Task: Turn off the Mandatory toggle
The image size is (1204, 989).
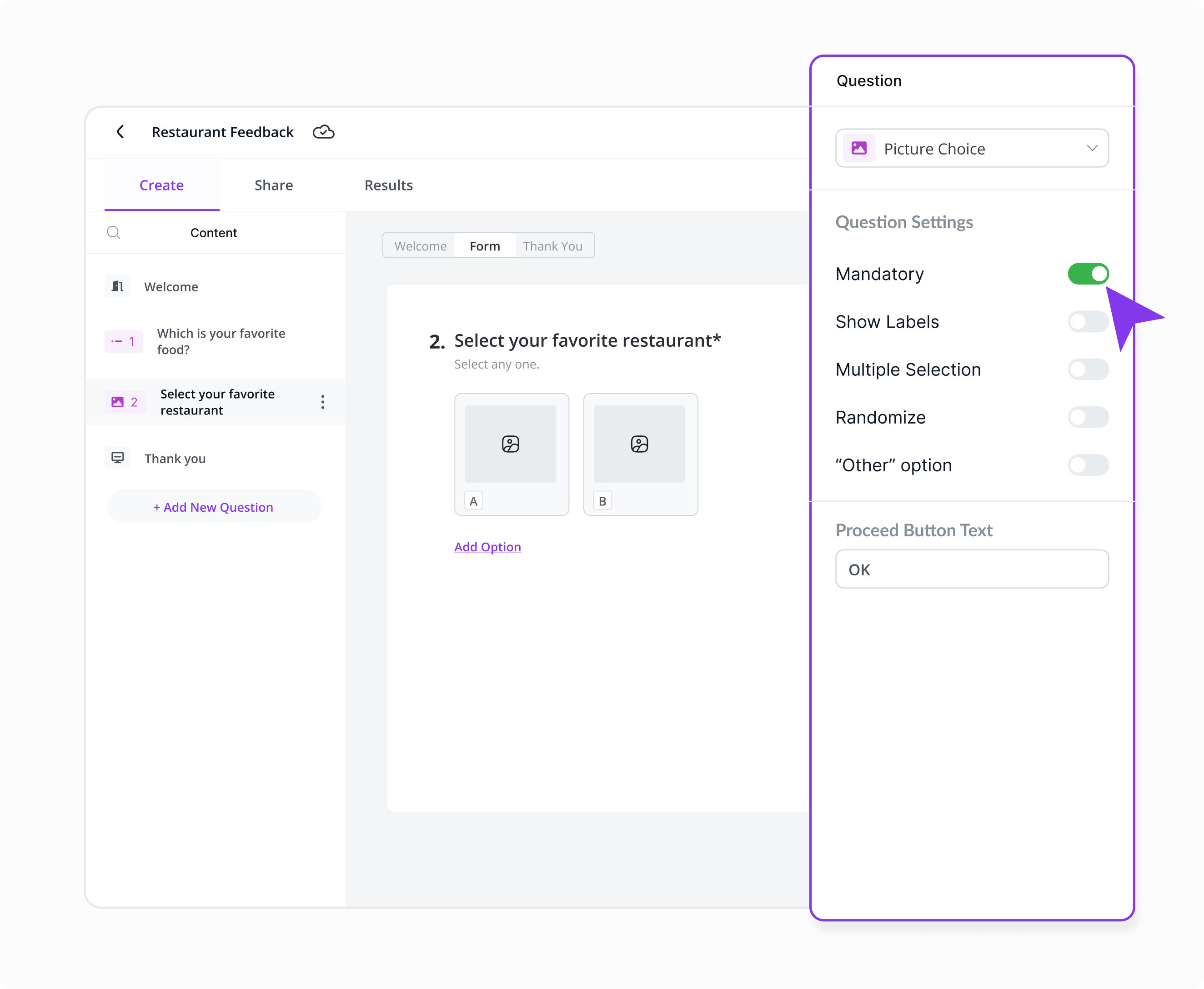Action: tap(1088, 274)
